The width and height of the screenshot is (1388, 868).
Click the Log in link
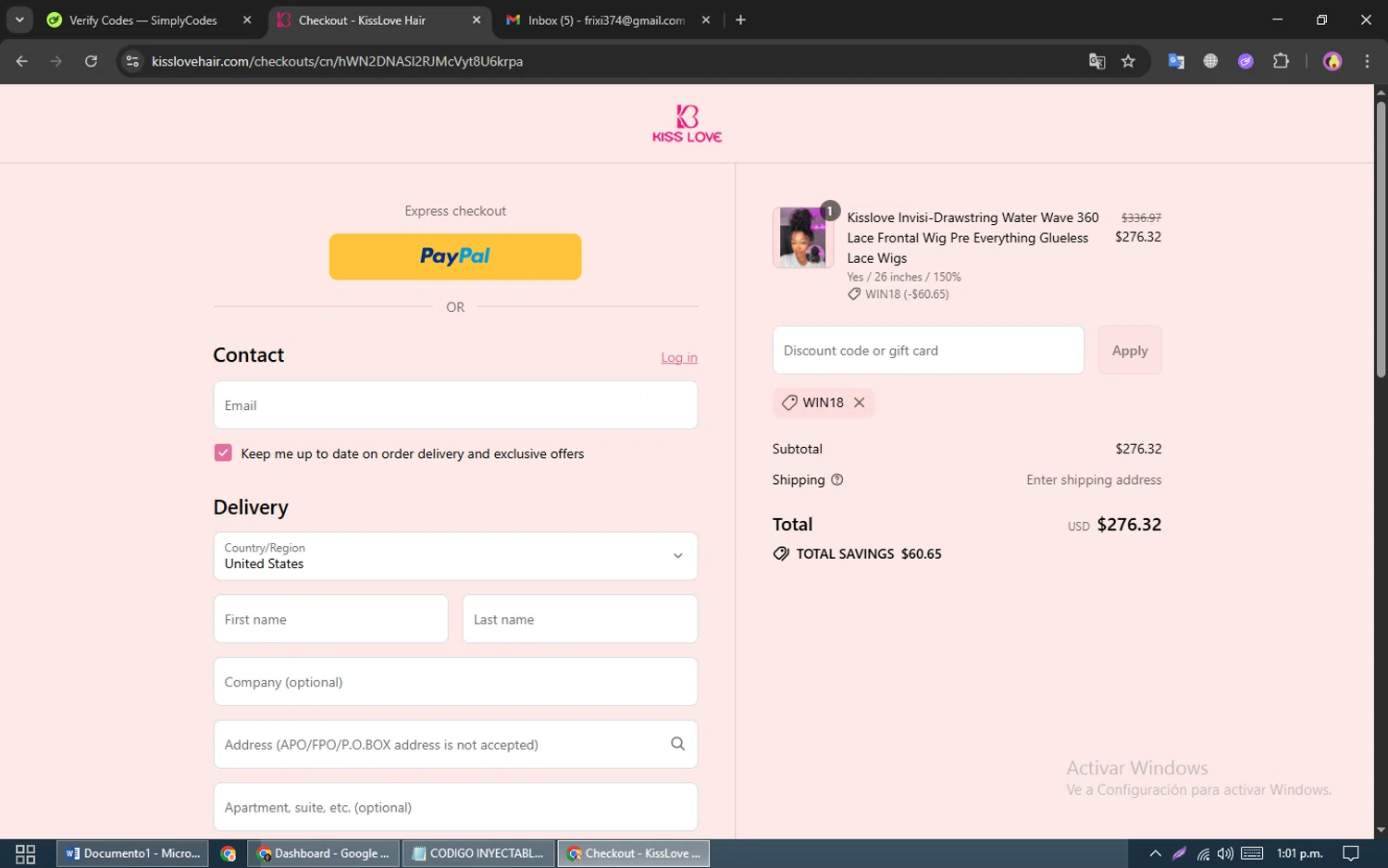[x=679, y=357]
